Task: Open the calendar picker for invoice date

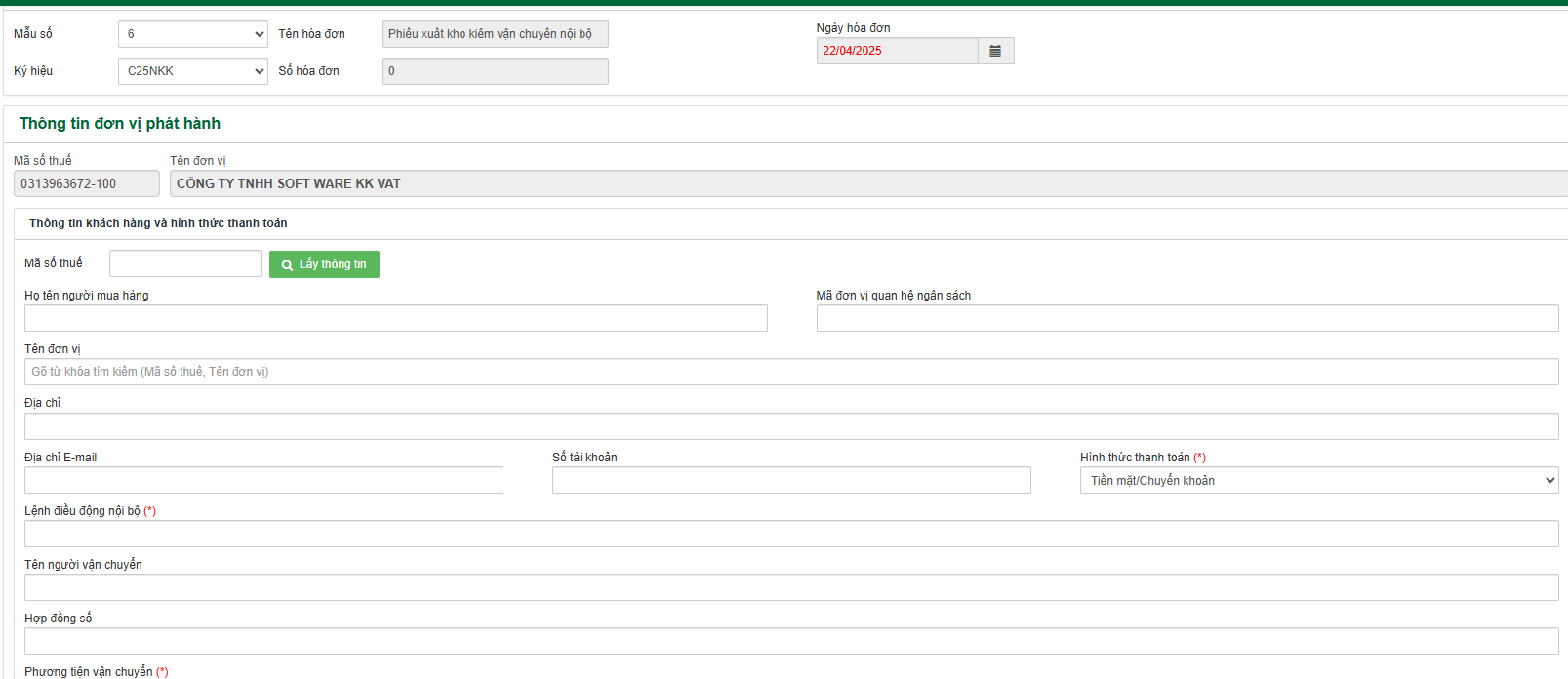Action: point(995,51)
